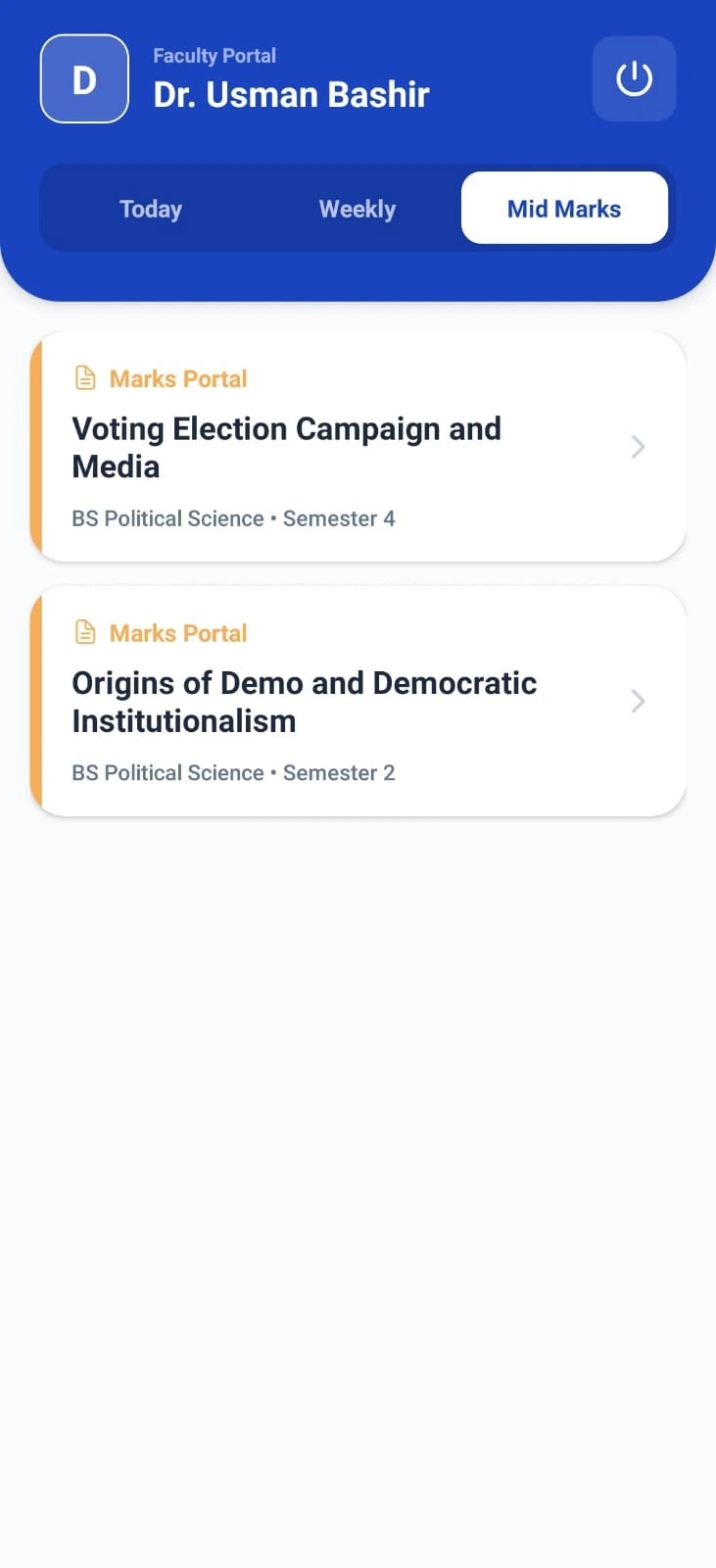Switch to the Today tab

pyautogui.click(x=151, y=209)
